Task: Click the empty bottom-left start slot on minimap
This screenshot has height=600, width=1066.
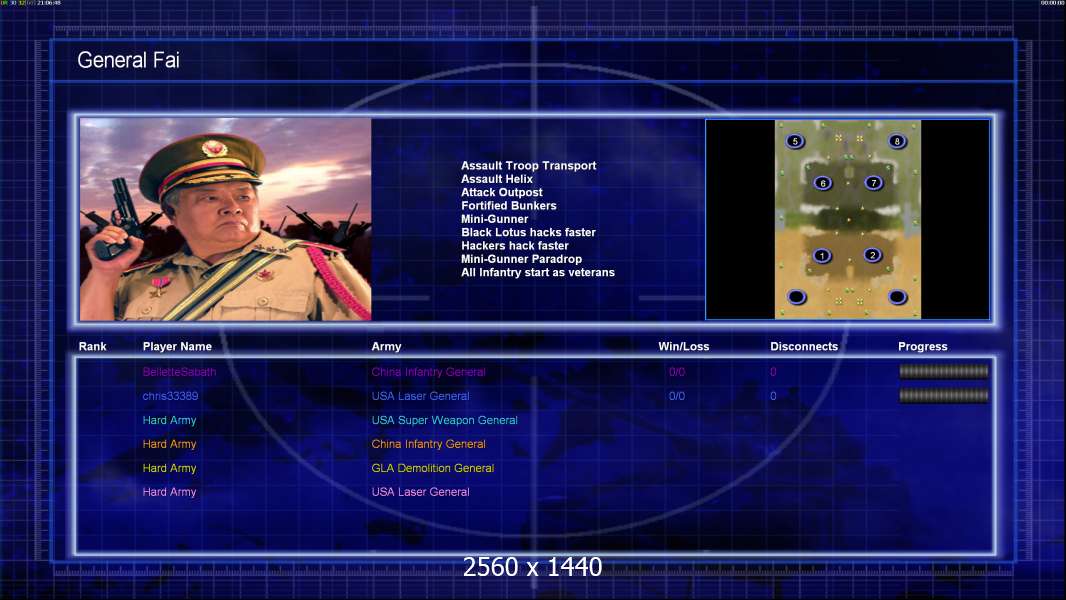Action: pyautogui.click(x=796, y=297)
